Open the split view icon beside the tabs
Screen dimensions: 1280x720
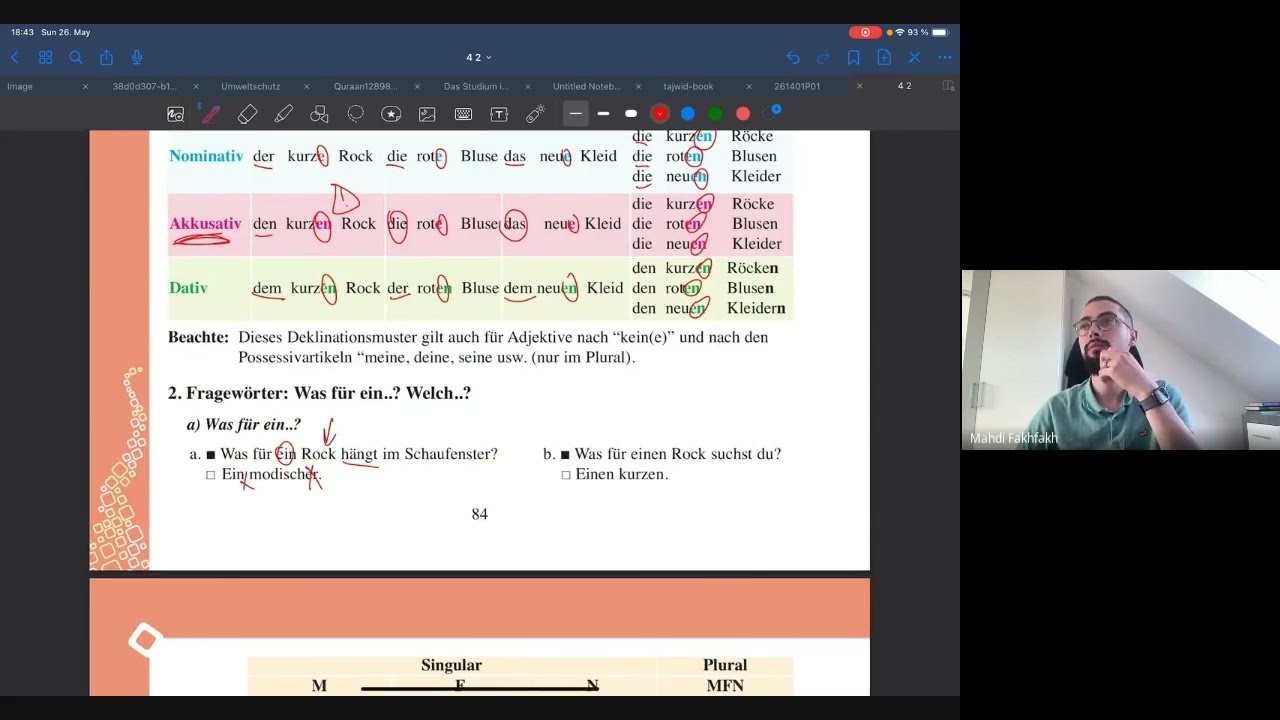point(948,86)
